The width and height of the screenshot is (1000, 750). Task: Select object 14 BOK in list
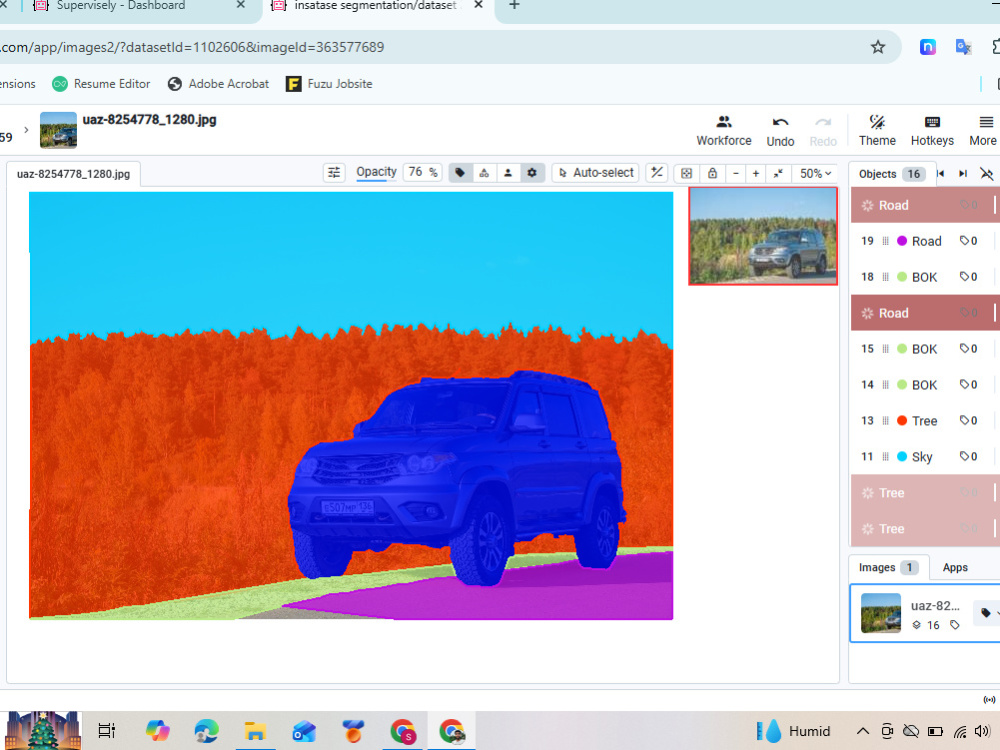coord(925,385)
